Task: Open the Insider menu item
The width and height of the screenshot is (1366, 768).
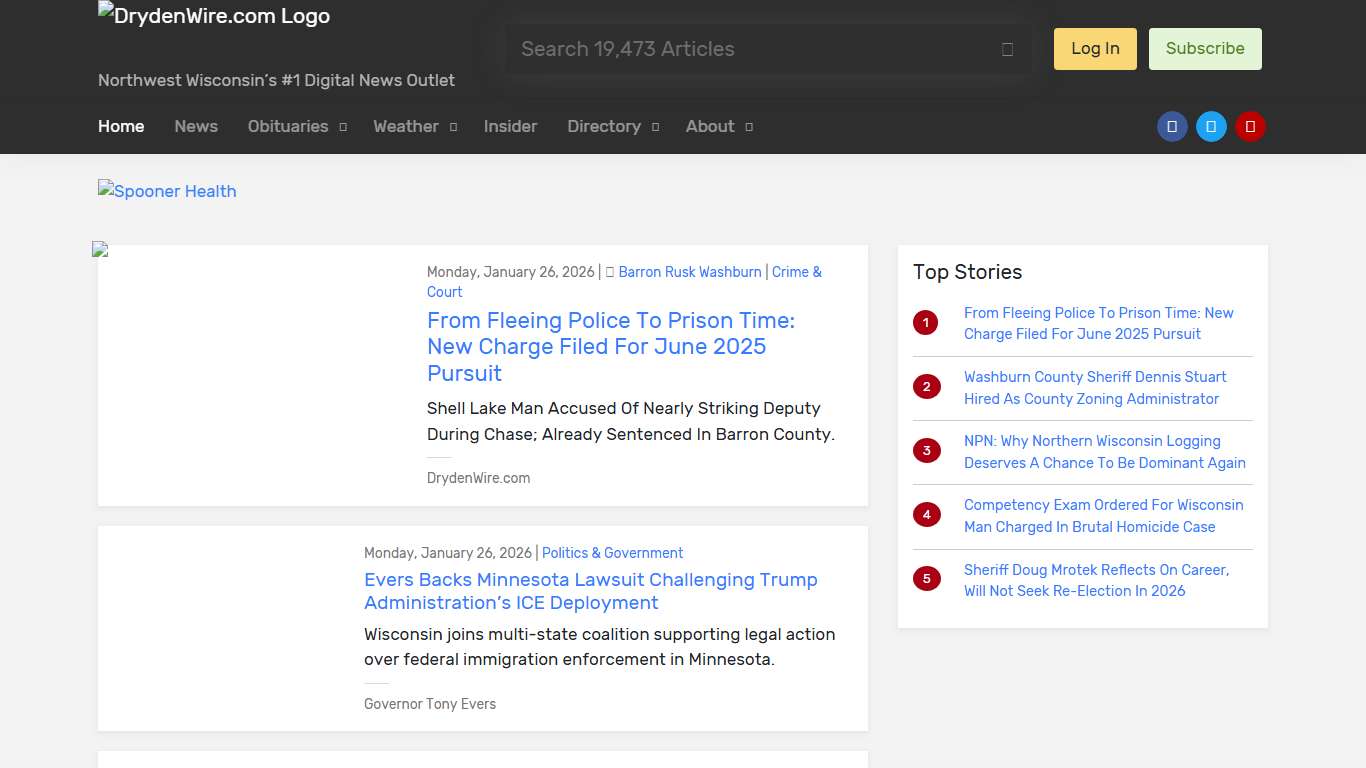Action: click(x=510, y=127)
